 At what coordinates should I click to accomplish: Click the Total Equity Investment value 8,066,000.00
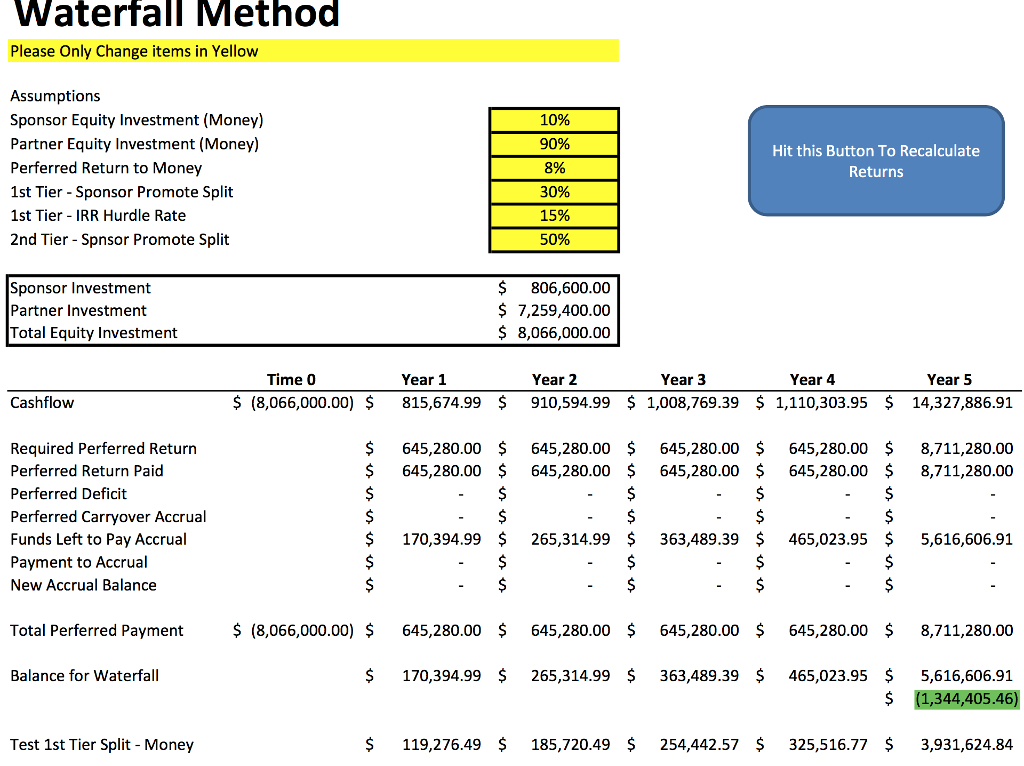[564, 332]
